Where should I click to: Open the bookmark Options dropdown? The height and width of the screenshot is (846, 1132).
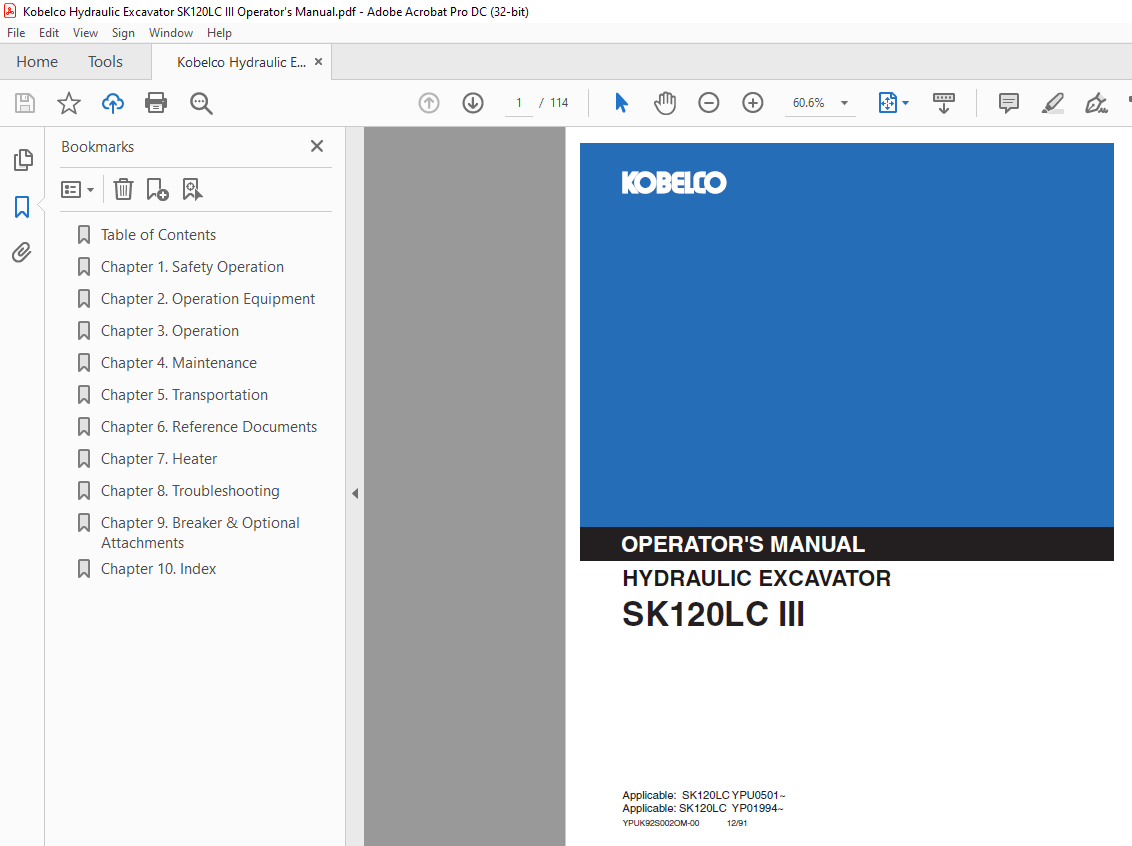tap(77, 189)
